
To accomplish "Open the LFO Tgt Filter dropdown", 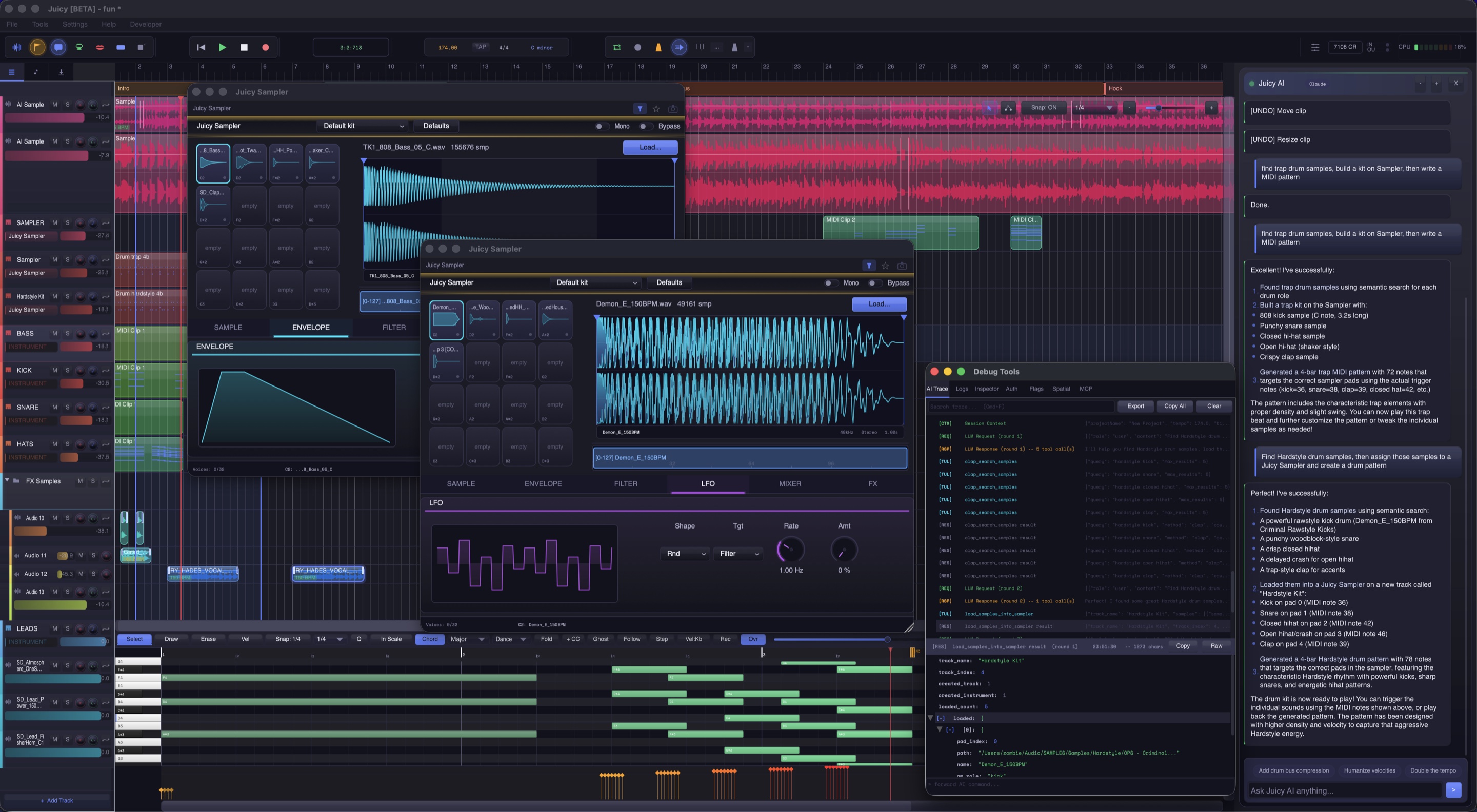I will click(738, 554).
